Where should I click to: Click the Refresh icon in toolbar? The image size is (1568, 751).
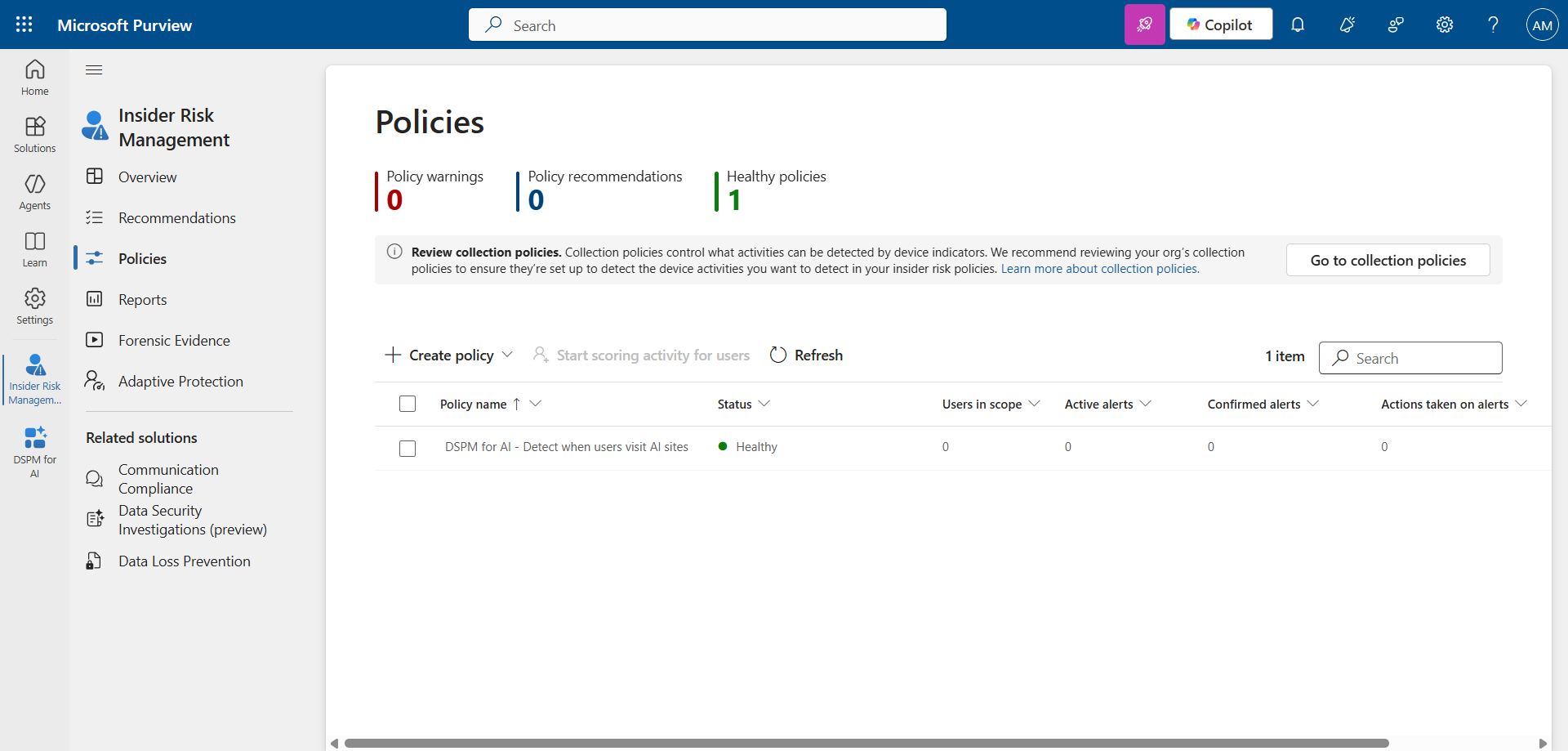(778, 355)
